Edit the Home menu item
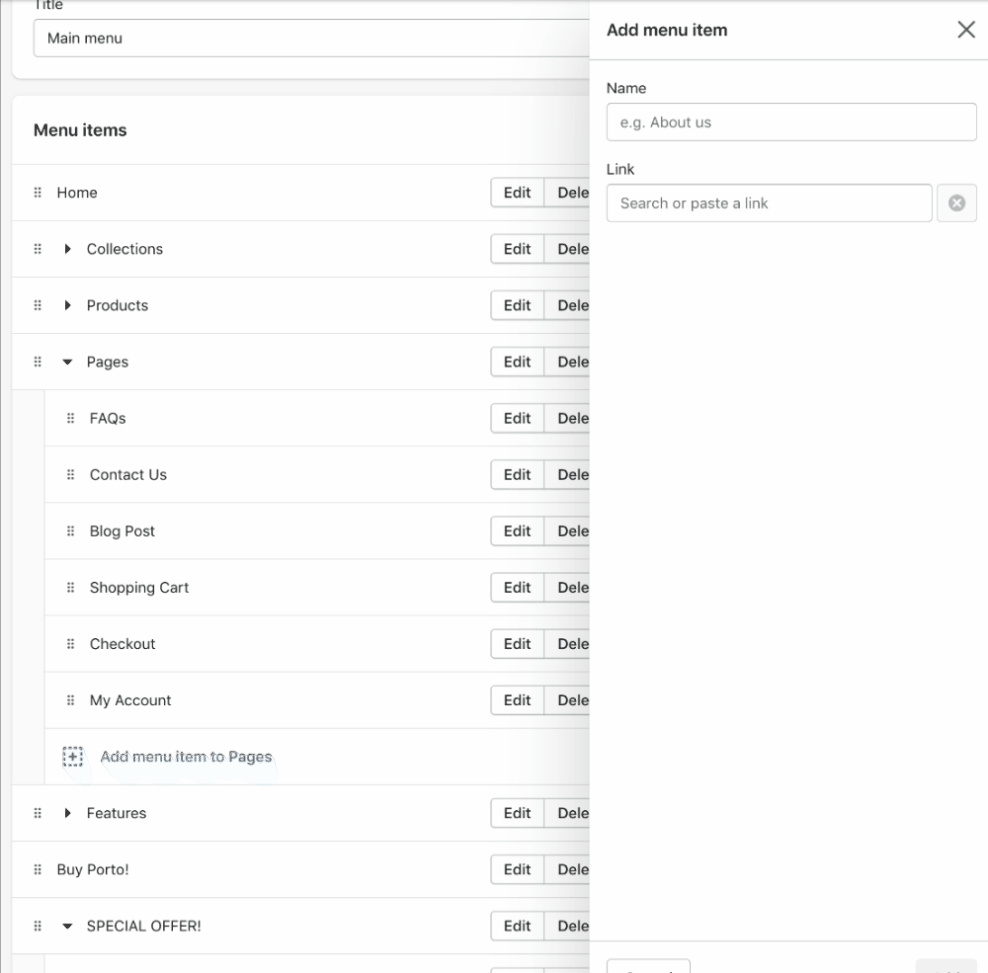Screen dimensions: 988x973 [517, 193]
